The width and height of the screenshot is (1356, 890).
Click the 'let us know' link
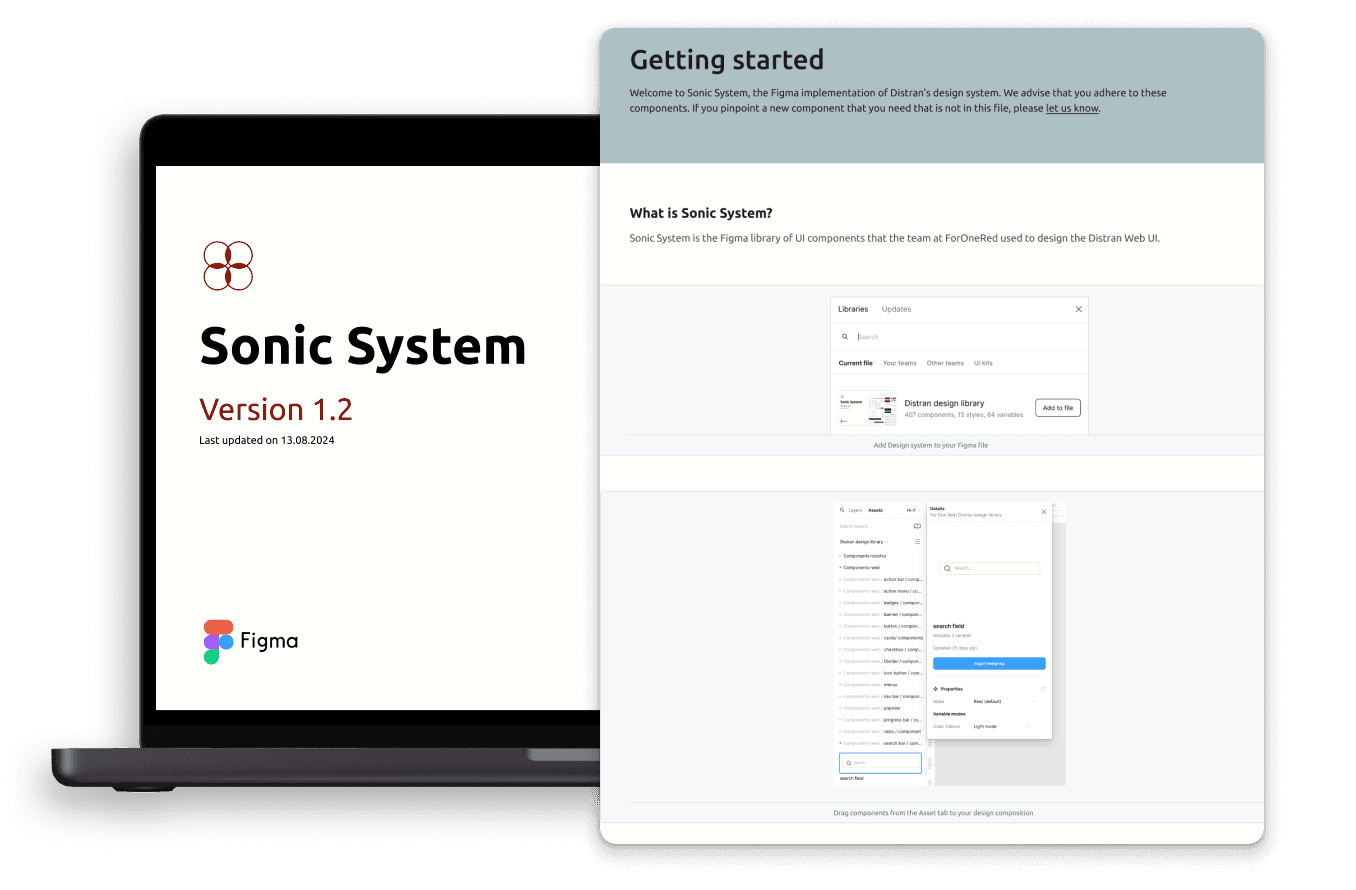point(1072,108)
